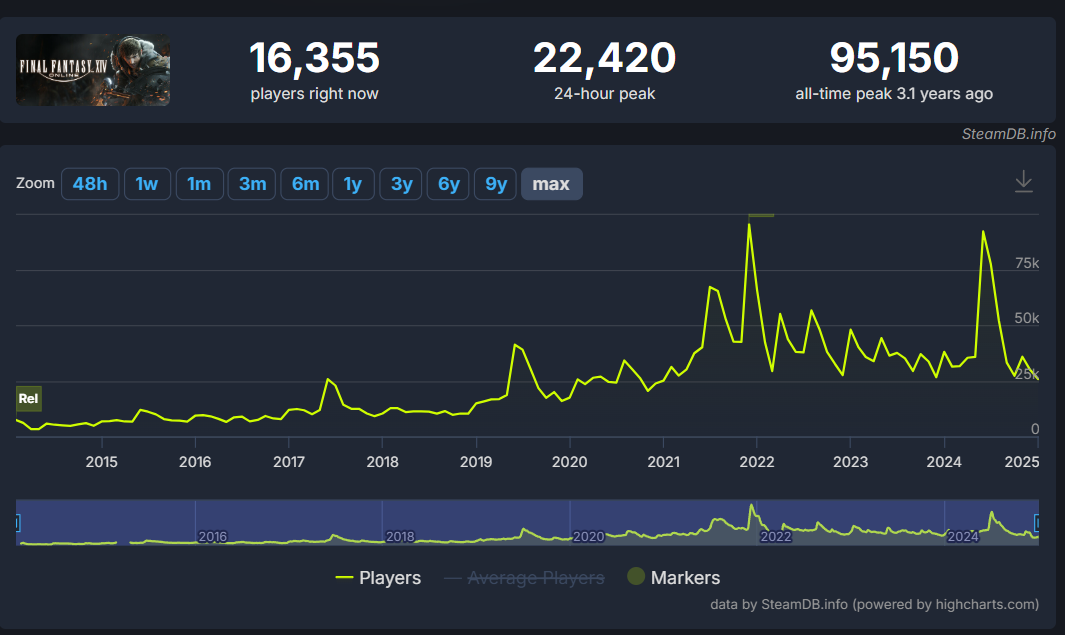Click the Final Fantasy XIV game thumbnail
Screen dimensions: 1065x635
pos(93,70)
